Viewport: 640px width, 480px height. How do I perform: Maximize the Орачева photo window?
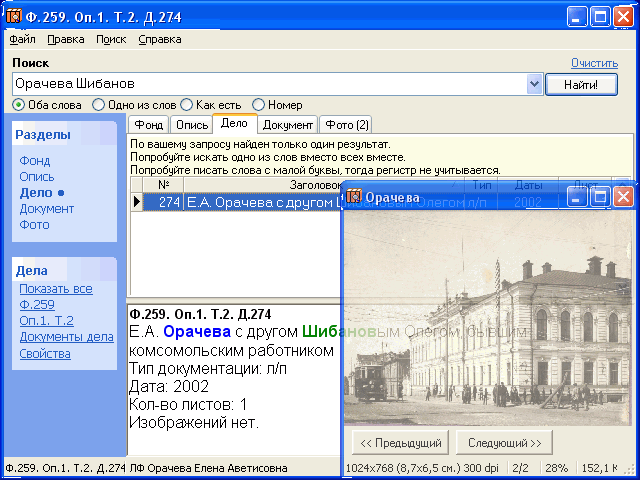(x=600, y=198)
